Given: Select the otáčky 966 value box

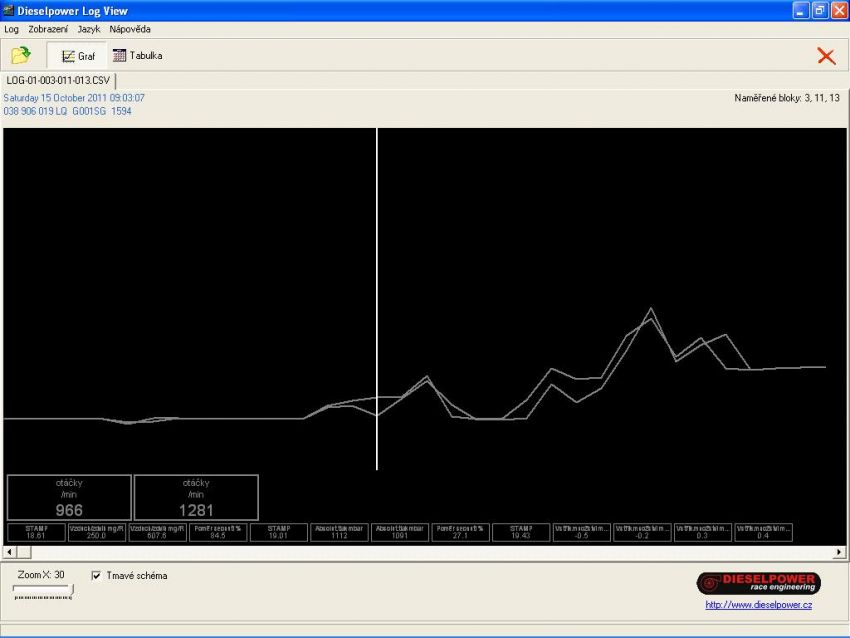Looking at the screenshot, I should click(69, 497).
